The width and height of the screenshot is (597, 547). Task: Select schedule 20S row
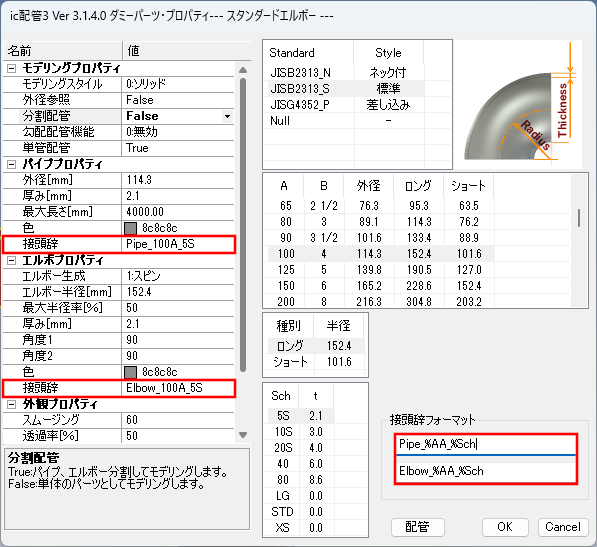tap(301, 448)
